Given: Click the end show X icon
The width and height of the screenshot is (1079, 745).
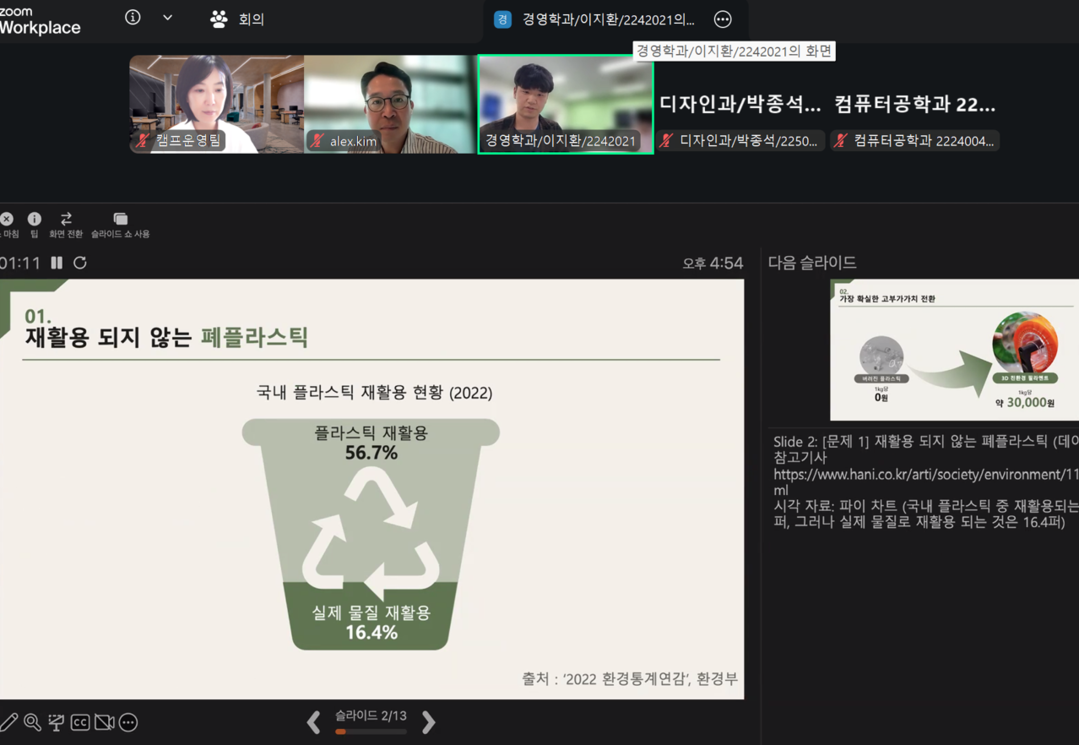Looking at the screenshot, I should [x=6, y=219].
